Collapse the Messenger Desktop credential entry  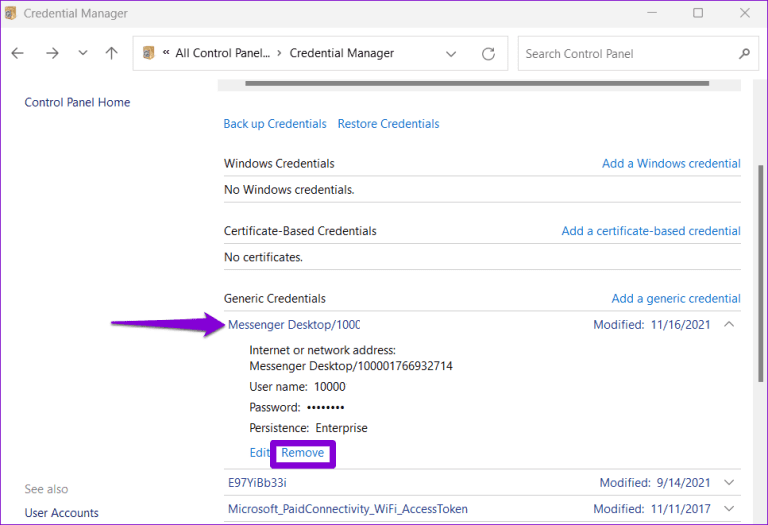tap(729, 324)
